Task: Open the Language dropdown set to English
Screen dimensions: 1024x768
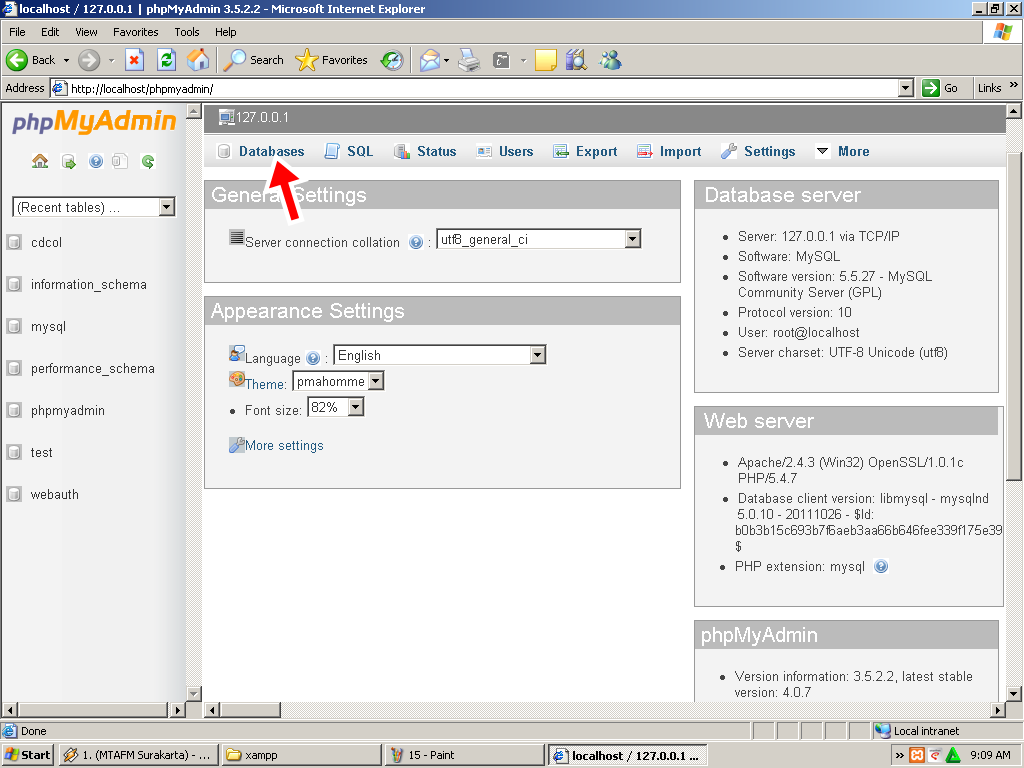Action: [537, 355]
